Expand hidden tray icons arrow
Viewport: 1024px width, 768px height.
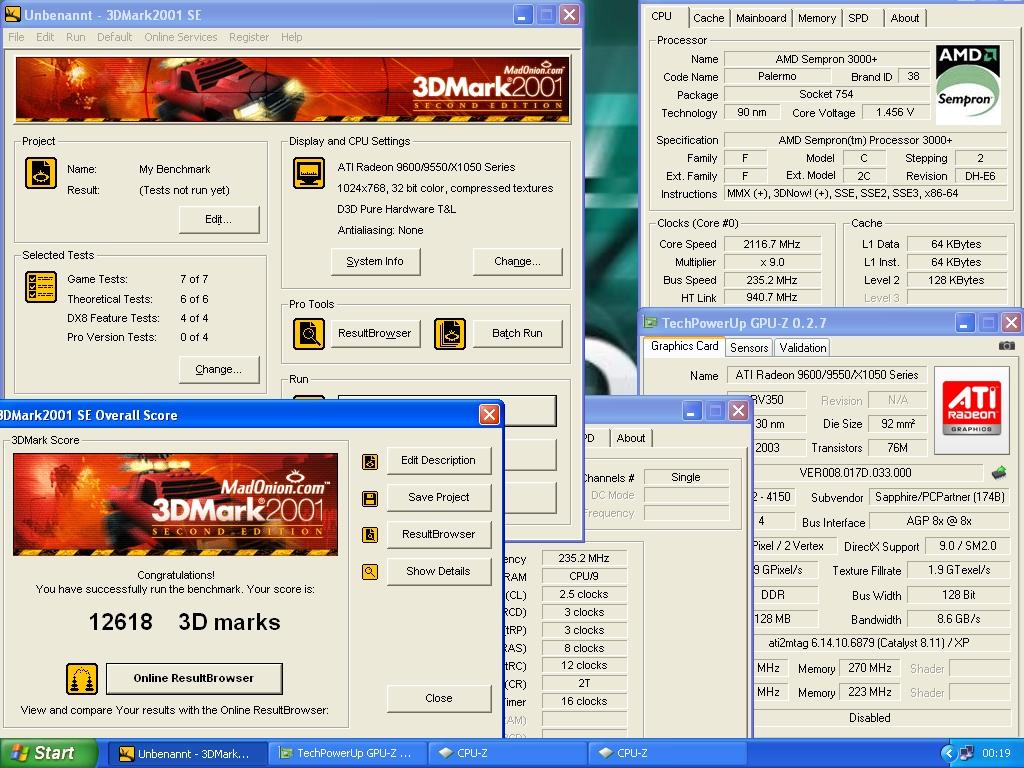pyautogui.click(x=948, y=753)
